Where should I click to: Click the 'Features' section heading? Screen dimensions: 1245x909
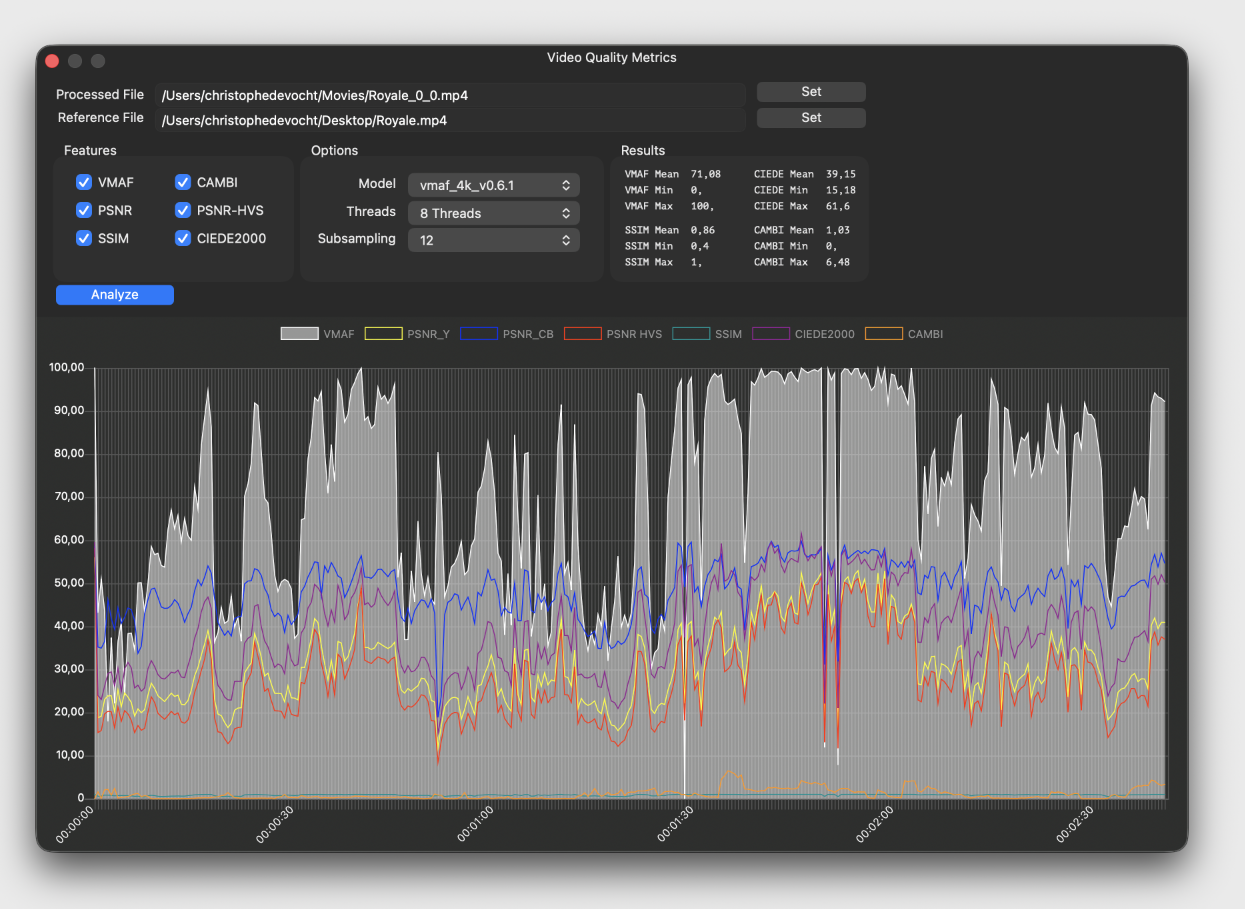(90, 151)
